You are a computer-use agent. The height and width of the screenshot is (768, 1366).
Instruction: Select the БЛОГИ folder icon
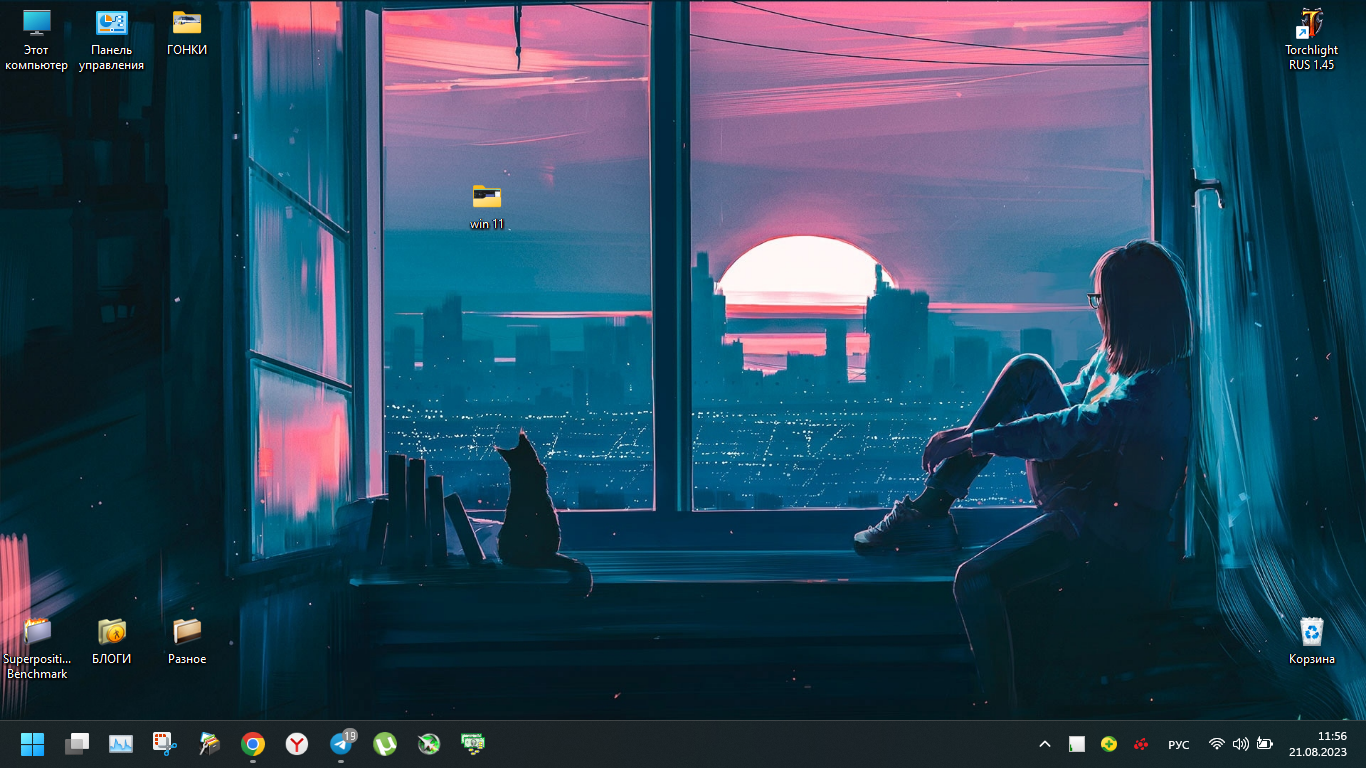(112, 642)
